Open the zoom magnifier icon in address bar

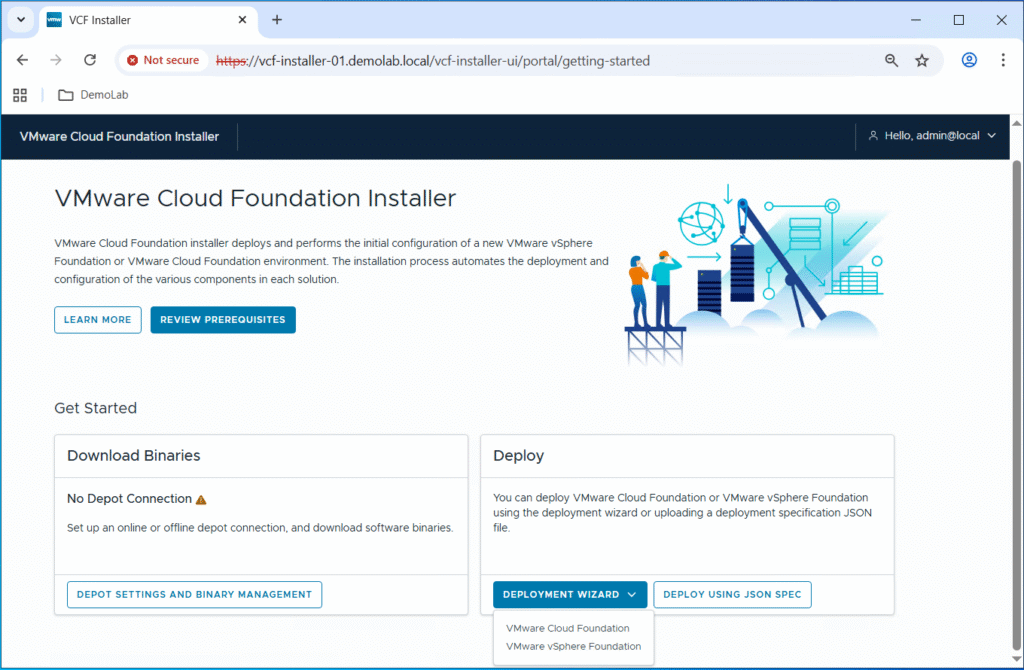click(x=891, y=60)
